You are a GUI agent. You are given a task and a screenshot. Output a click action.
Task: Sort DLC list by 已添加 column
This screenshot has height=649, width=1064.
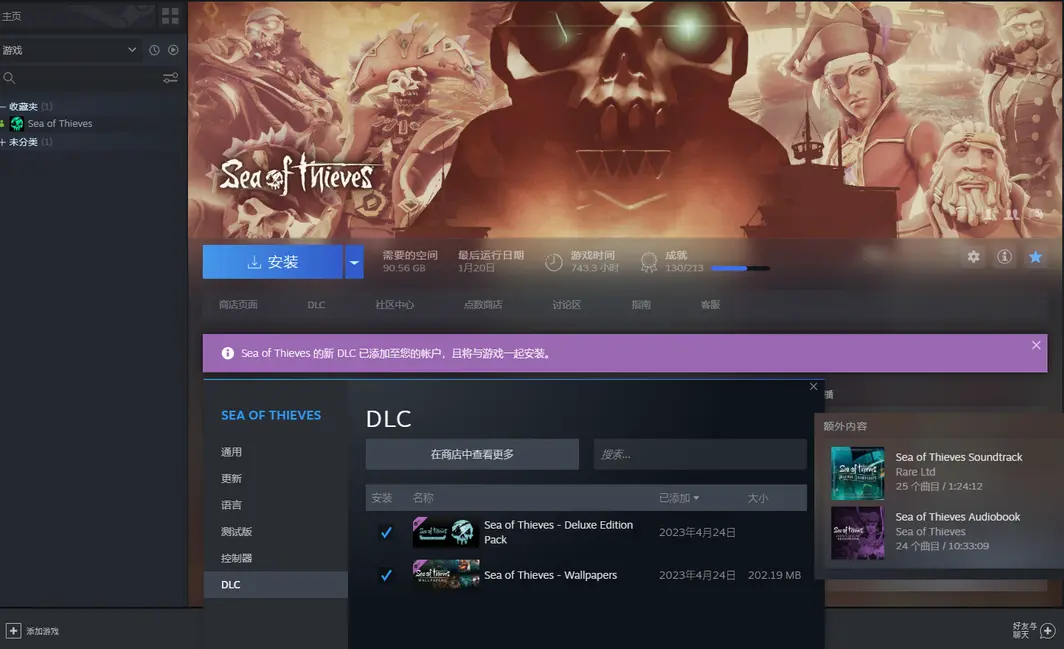[679, 498]
